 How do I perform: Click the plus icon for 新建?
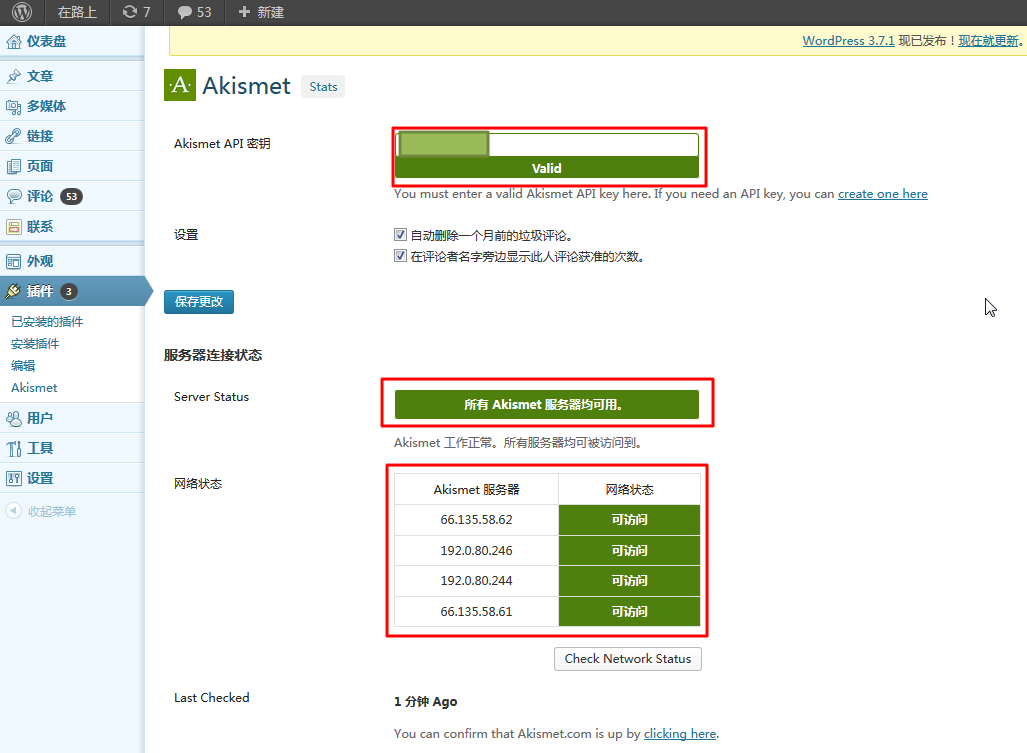pyautogui.click(x=244, y=12)
